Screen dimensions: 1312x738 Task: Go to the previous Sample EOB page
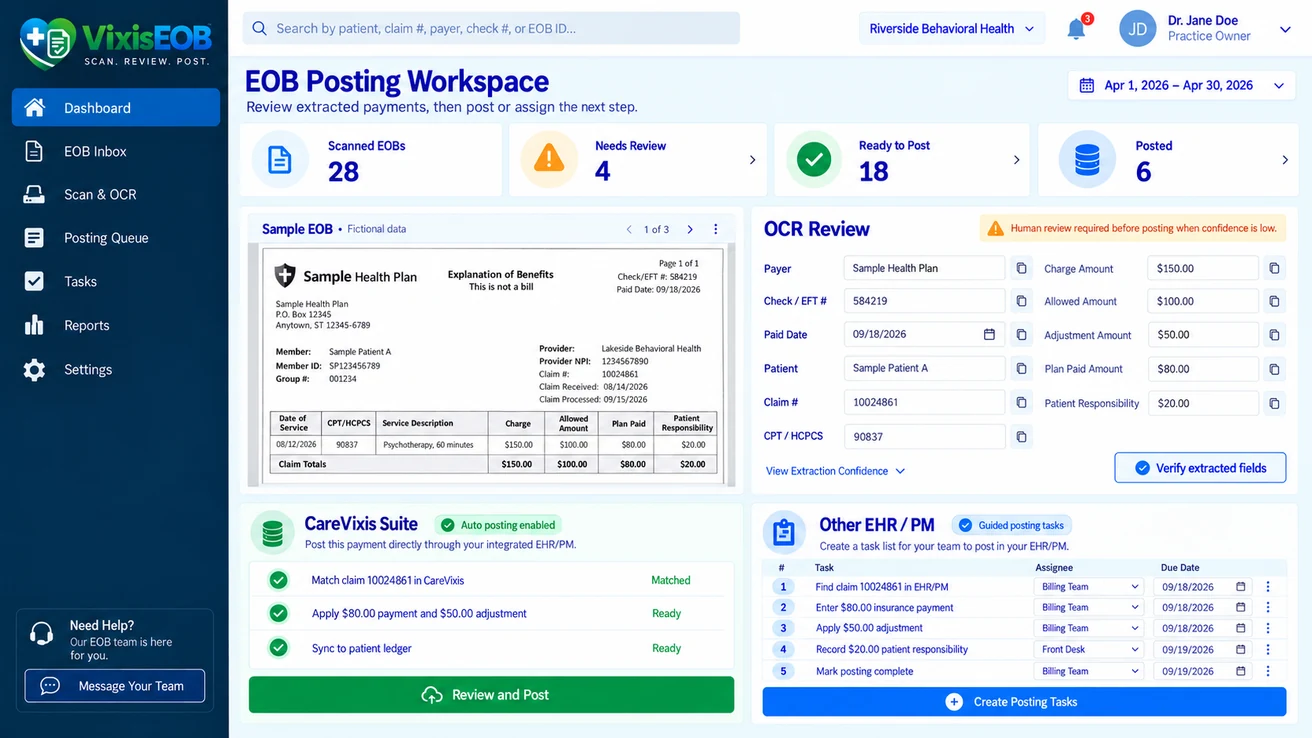629,229
